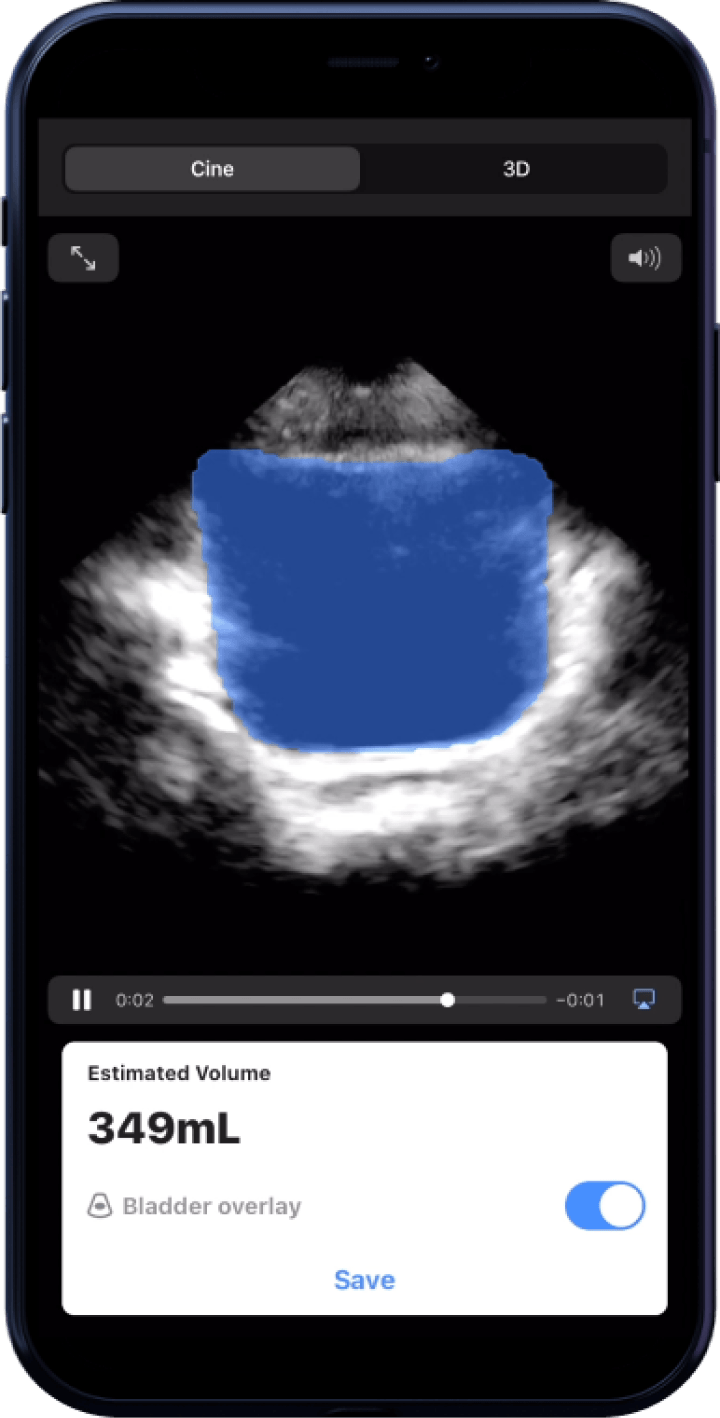Click the Bladder overlay text label

[x=211, y=1207]
